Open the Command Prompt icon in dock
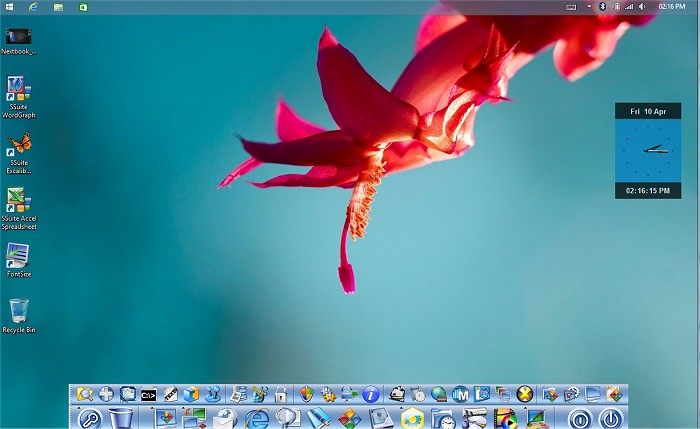The width and height of the screenshot is (700, 429). [x=148, y=395]
